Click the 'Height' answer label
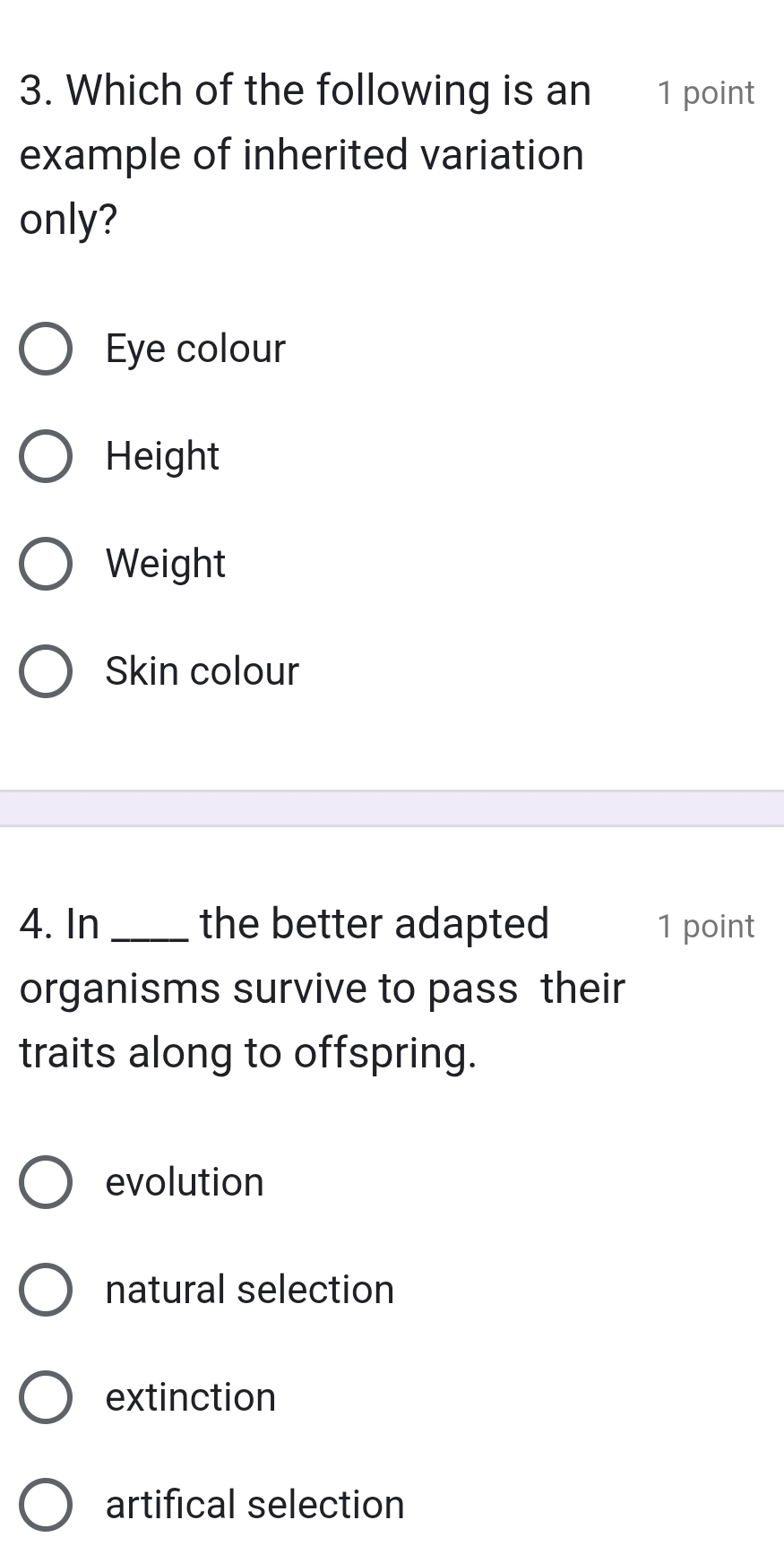This screenshot has width=784, height=1546. pyautogui.click(x=162, y=457)
